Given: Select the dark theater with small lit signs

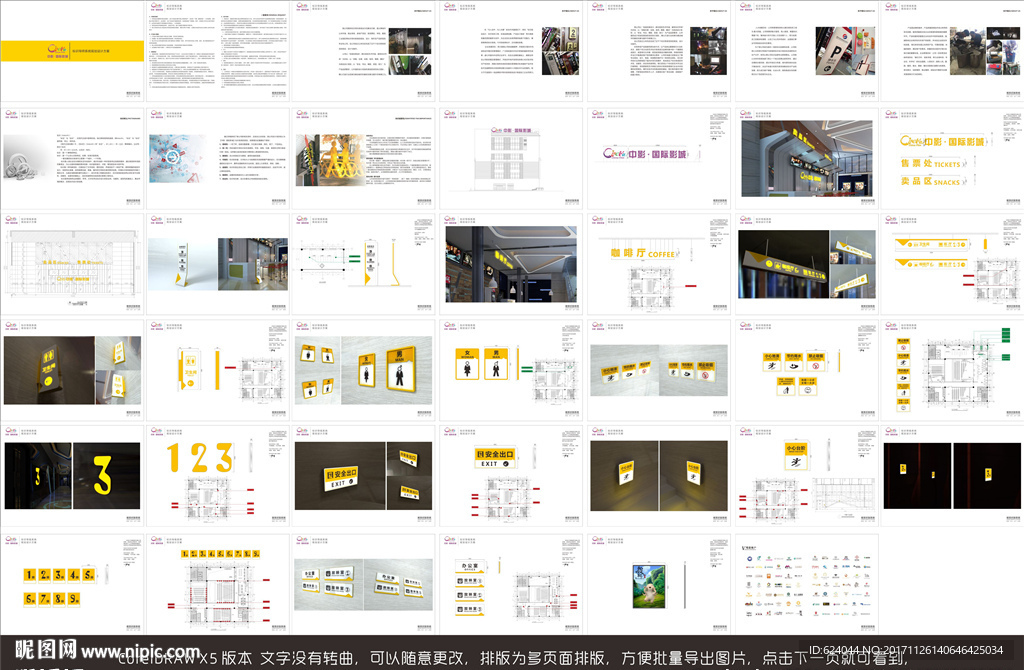Looking at the screenshot, I should (952, 475).
